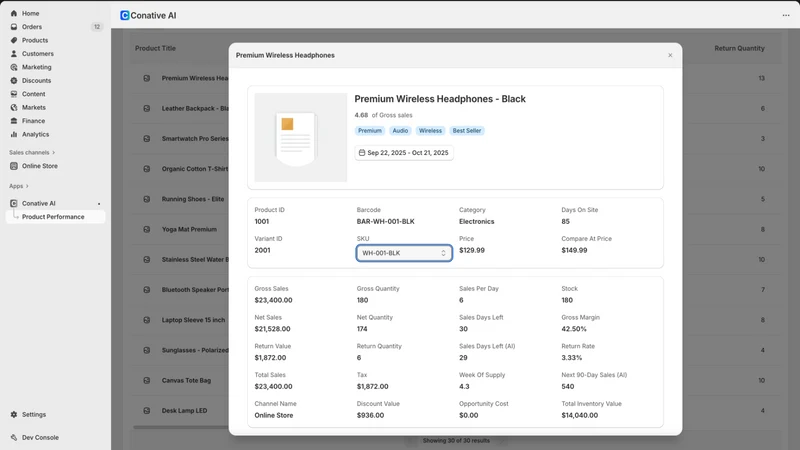Click Compare At Price $149.99
This screenshot has width=800, height=450.
point(574,251)
